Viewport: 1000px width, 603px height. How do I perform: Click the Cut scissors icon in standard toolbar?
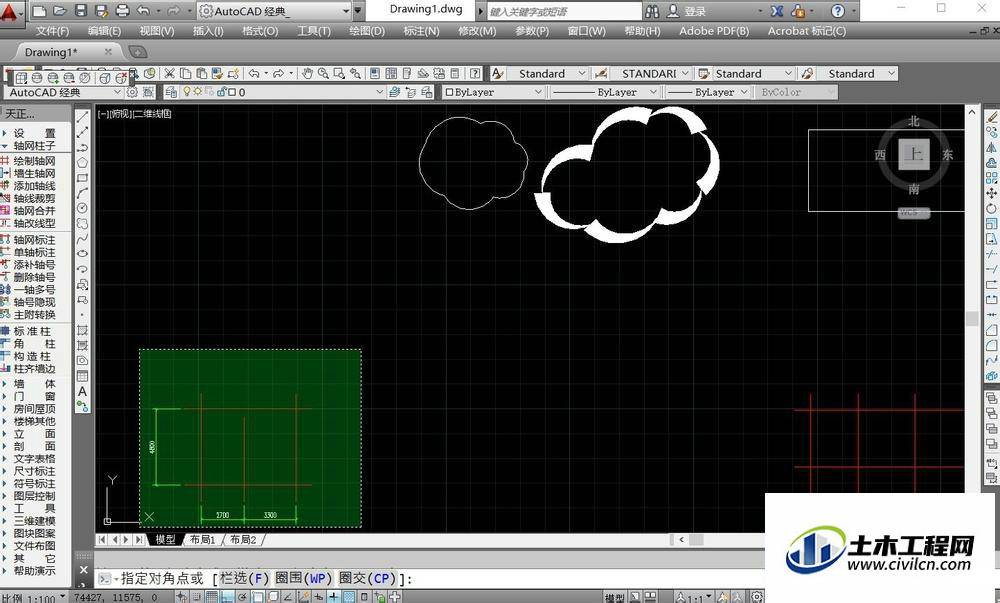(169, 74)
